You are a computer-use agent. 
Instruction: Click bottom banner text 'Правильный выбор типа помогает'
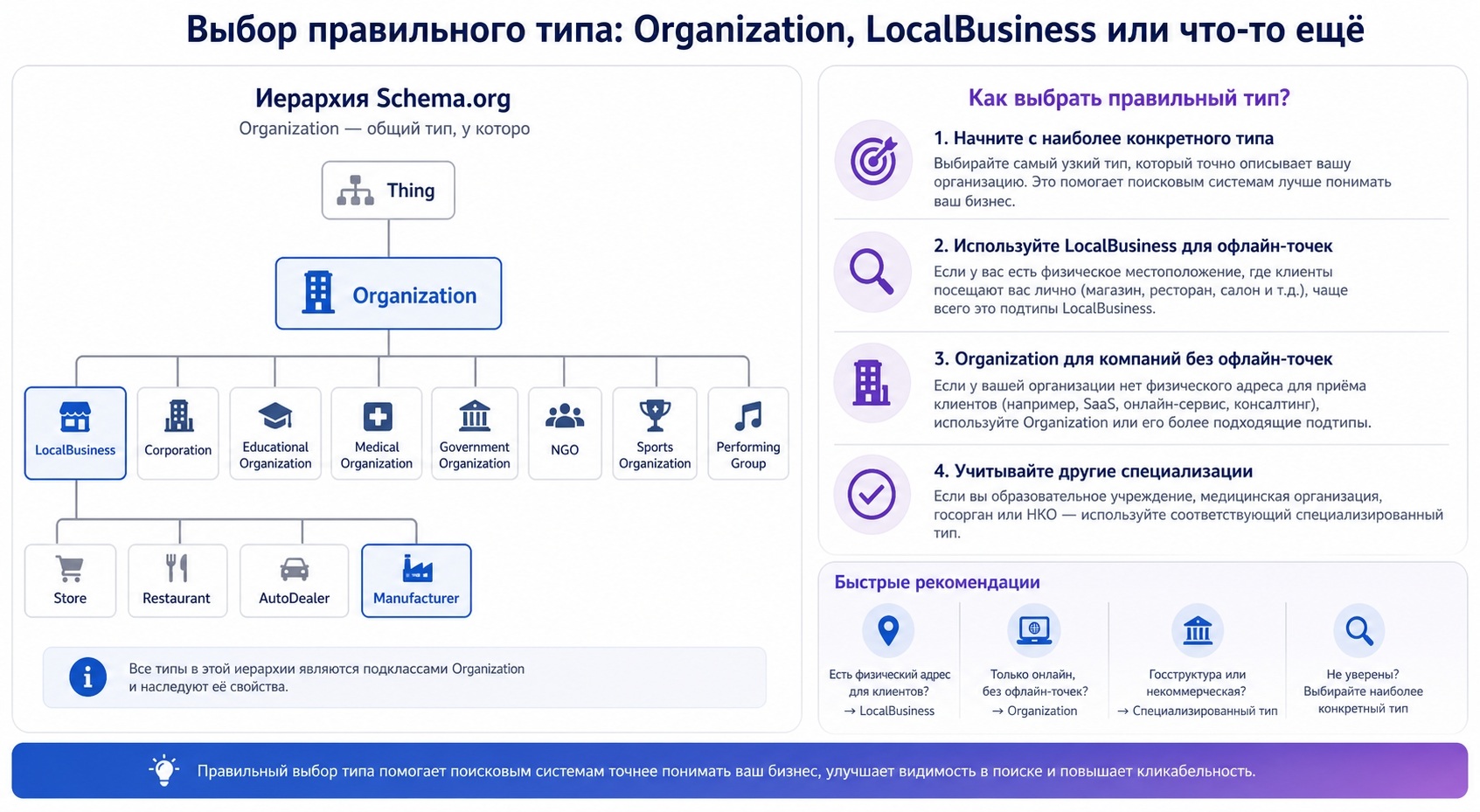pyautogui.click(x=726, y=771)
